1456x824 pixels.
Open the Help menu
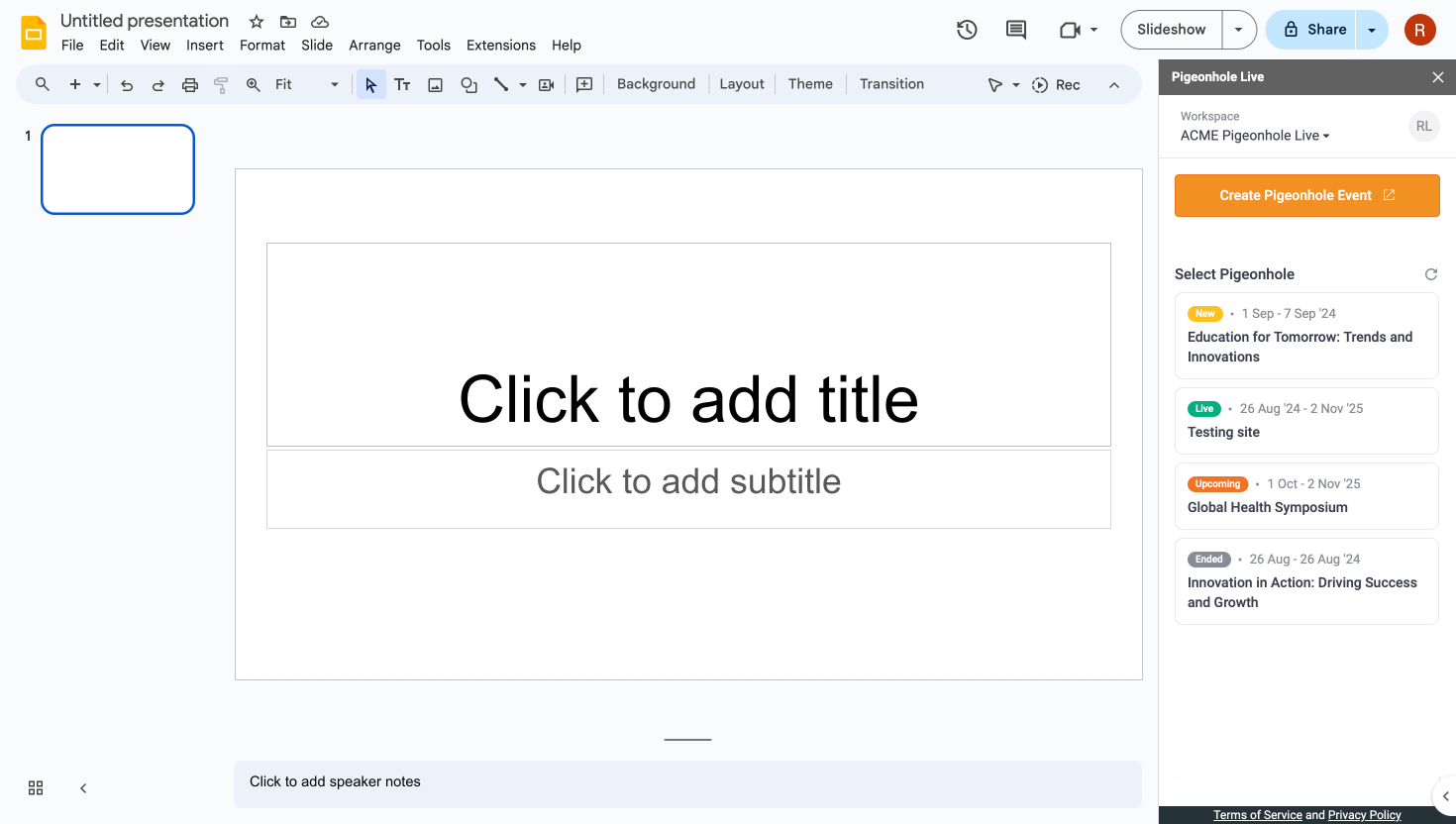pyautogui.click(x=567, y=46)
